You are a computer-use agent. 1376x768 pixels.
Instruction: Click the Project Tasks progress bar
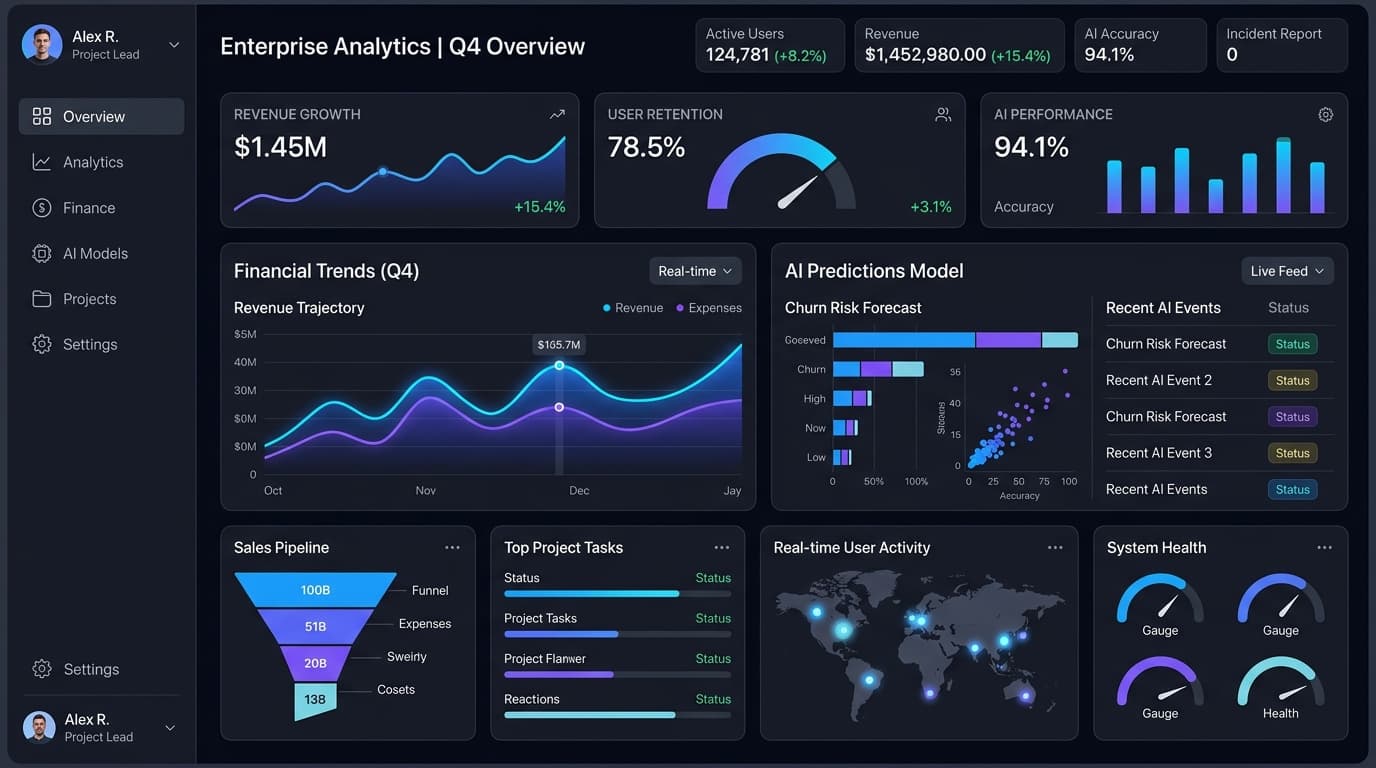click(617, 634)
